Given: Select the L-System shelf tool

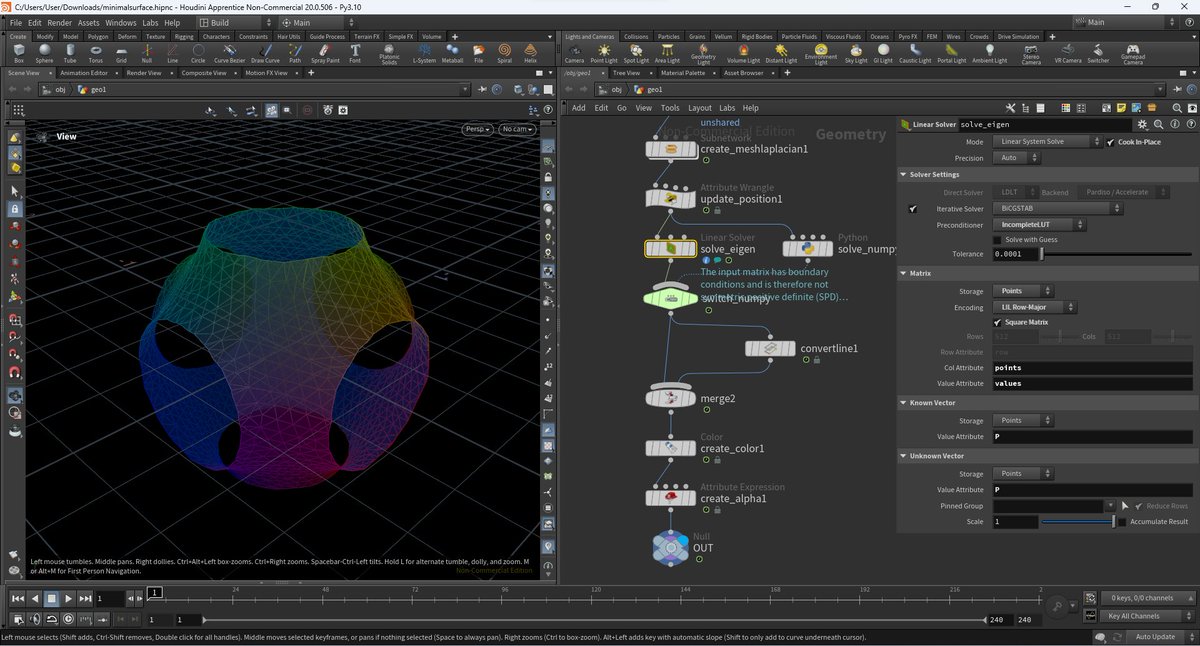Looking at the screenshot, I should tap(425, 53).
